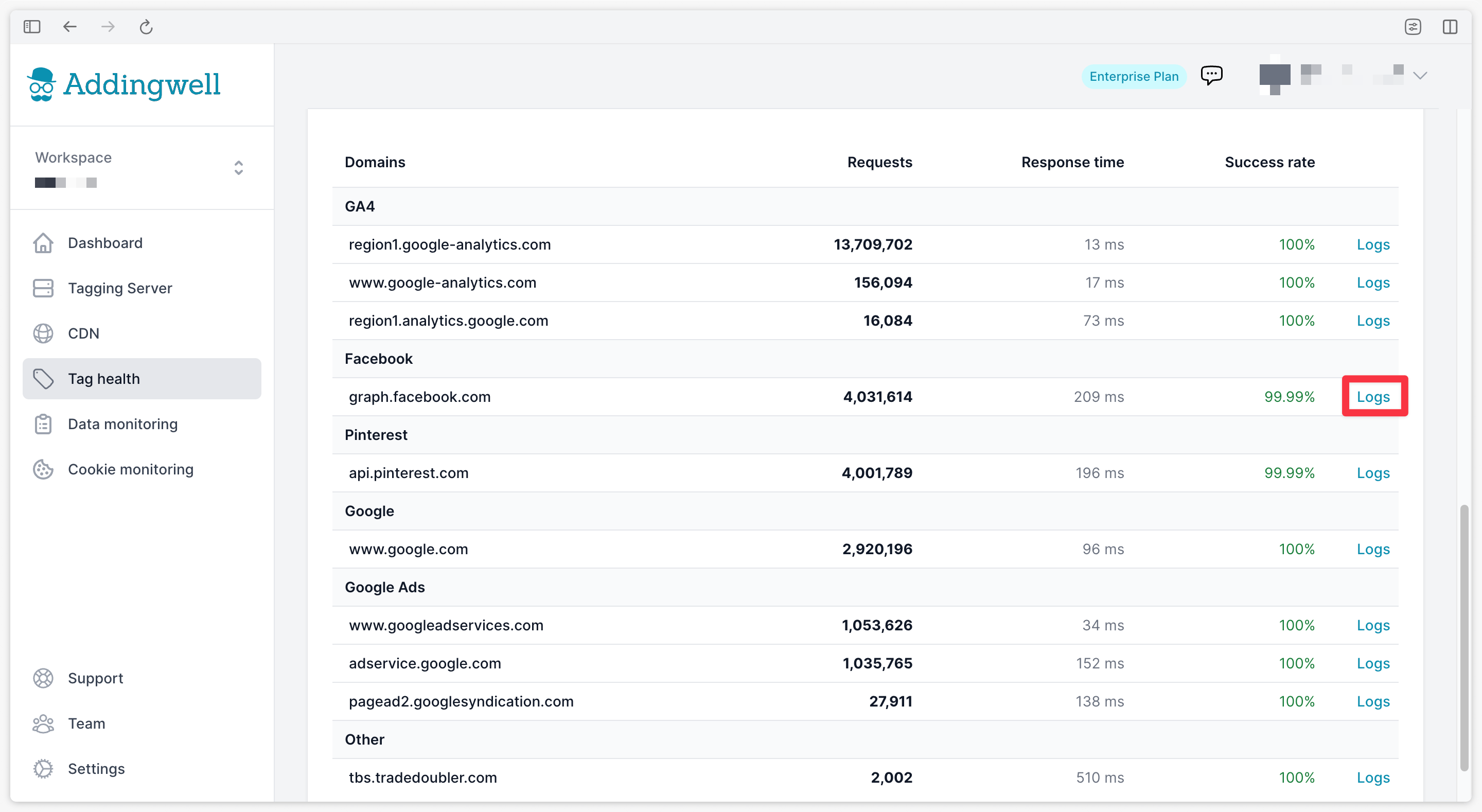Open Cookie monitoring
This screenshot has height=812, width=1482.
pos(142,470)
